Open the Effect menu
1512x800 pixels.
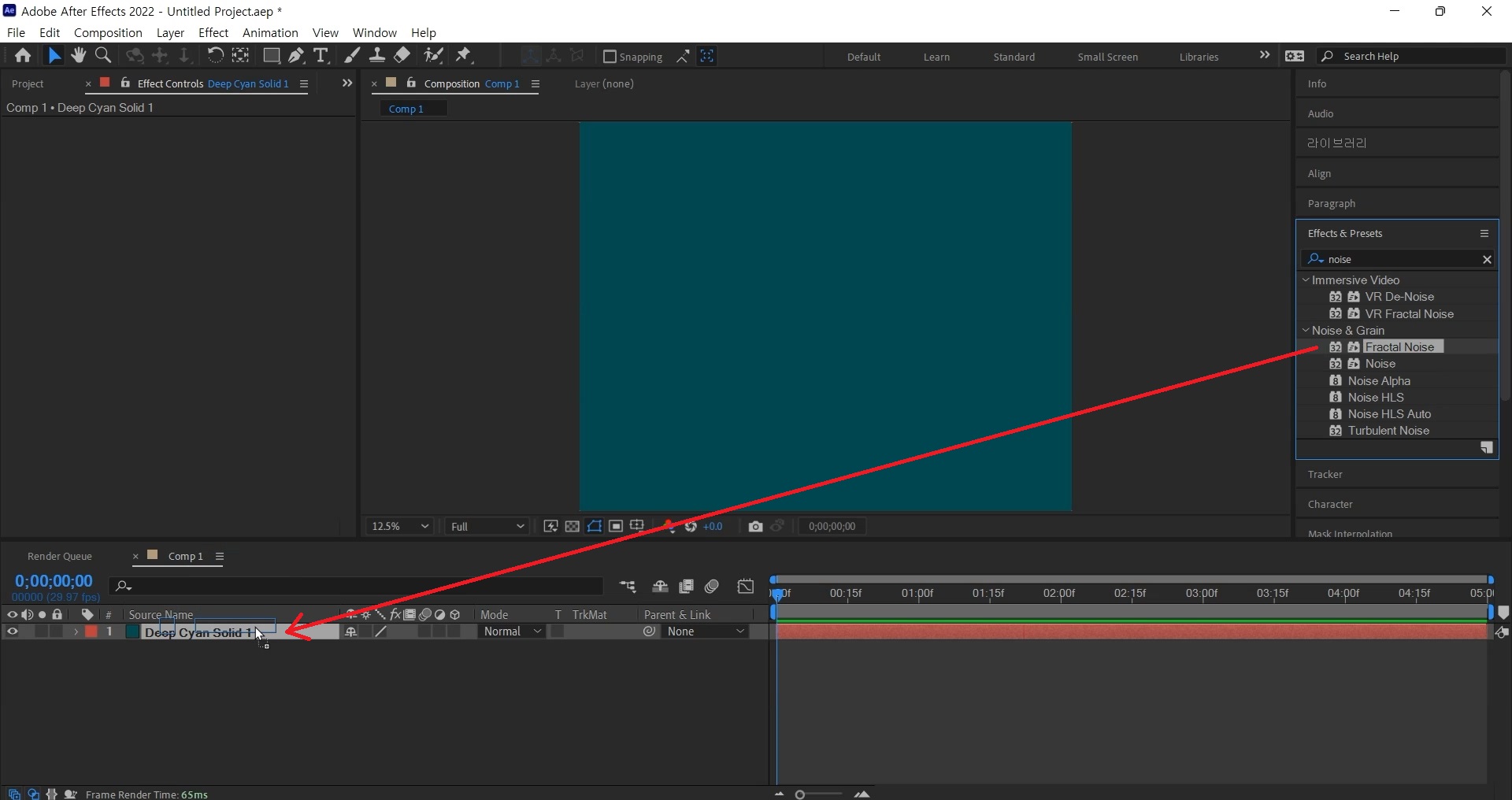click(x=213, y=33)
